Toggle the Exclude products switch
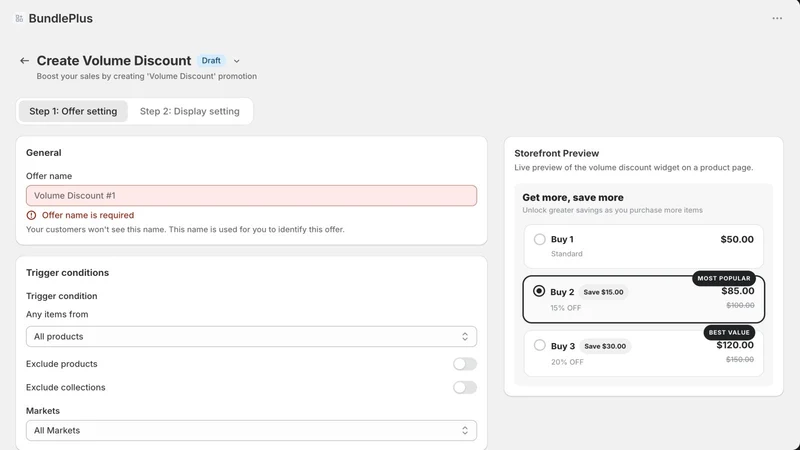 click(465, 364)
